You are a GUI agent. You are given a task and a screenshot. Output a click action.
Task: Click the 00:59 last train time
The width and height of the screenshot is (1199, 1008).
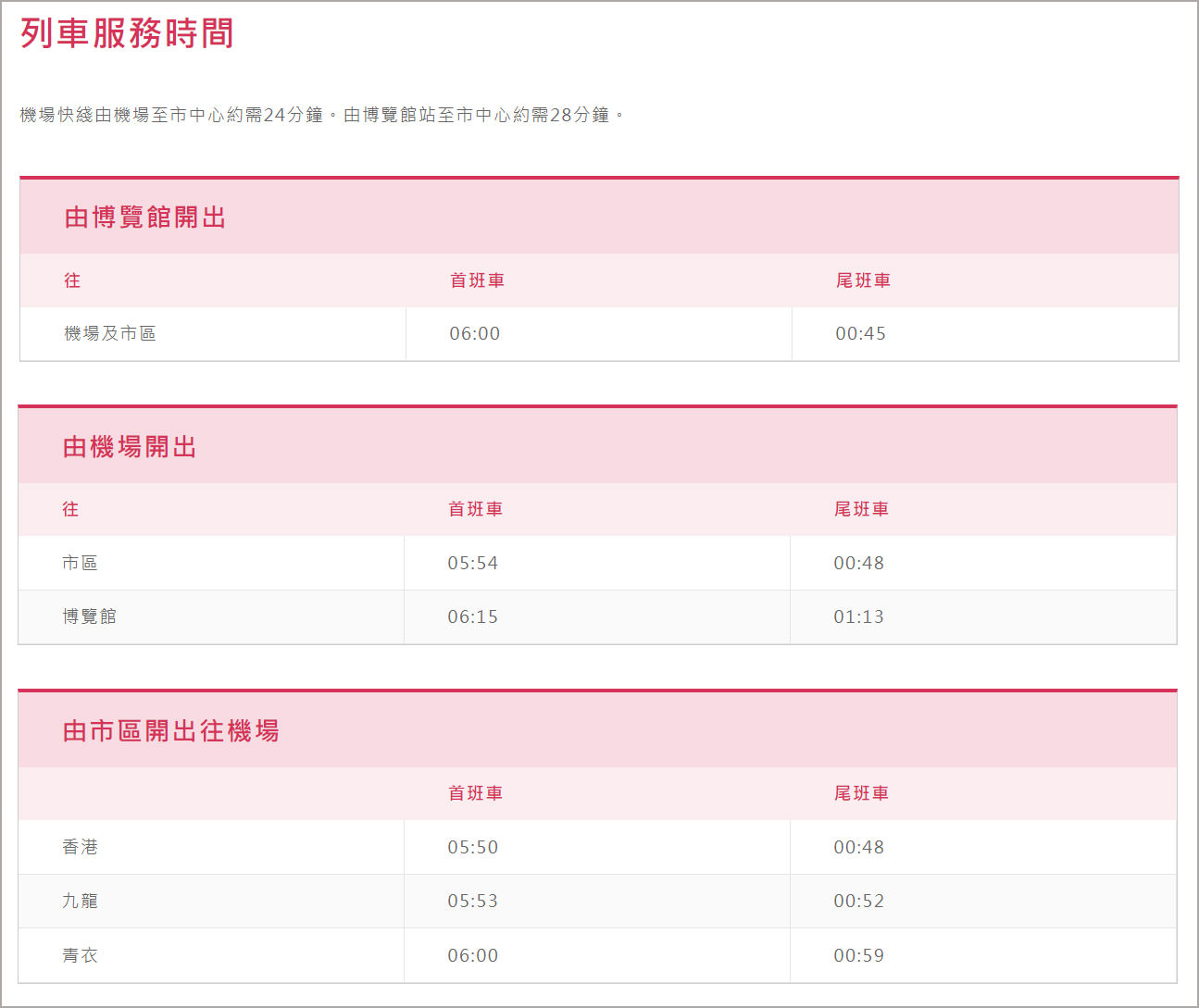(x=858, y=955)
